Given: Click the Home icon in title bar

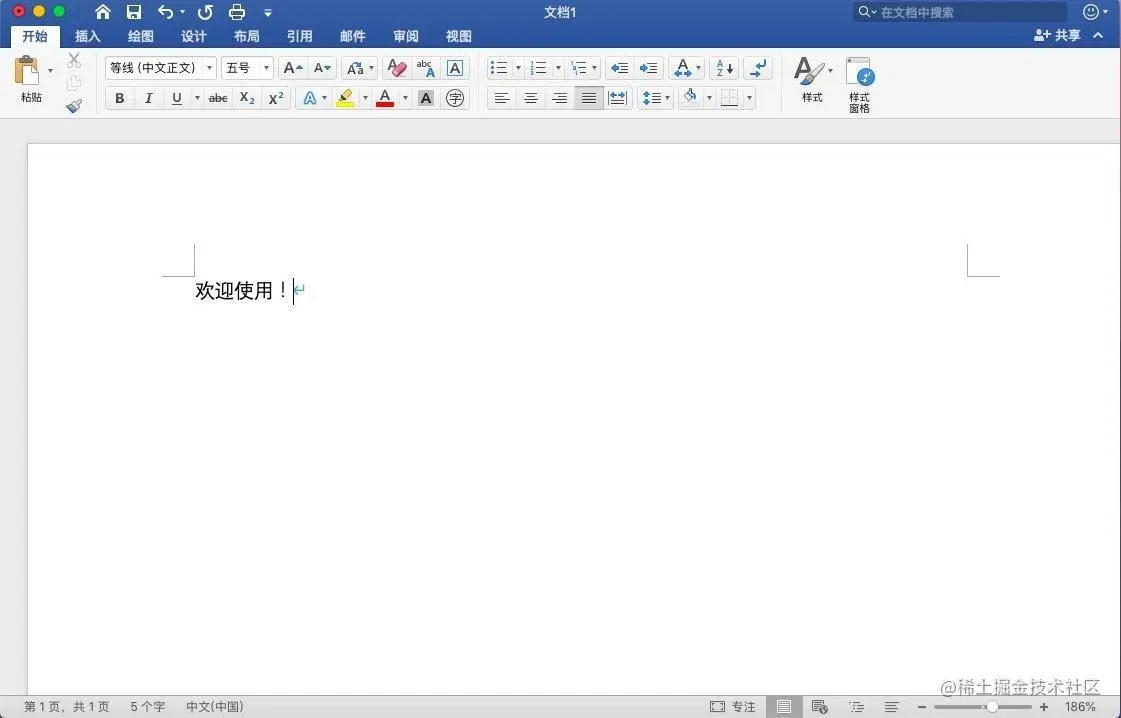Looking at the screenshot, I should point(103,12).
